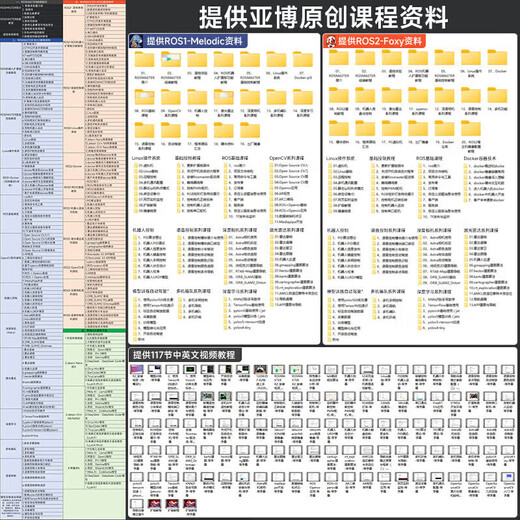The image size is (520, 520).
Task: Click 11.Mediapipe item in ROS1-Melodic panel
Action: (286, 222)
